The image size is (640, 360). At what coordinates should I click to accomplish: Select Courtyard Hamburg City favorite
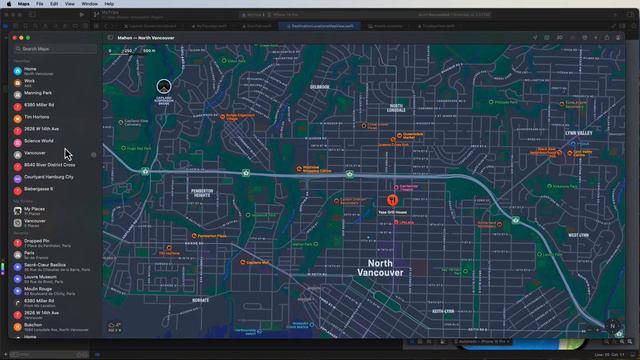(x=55, y=179)
